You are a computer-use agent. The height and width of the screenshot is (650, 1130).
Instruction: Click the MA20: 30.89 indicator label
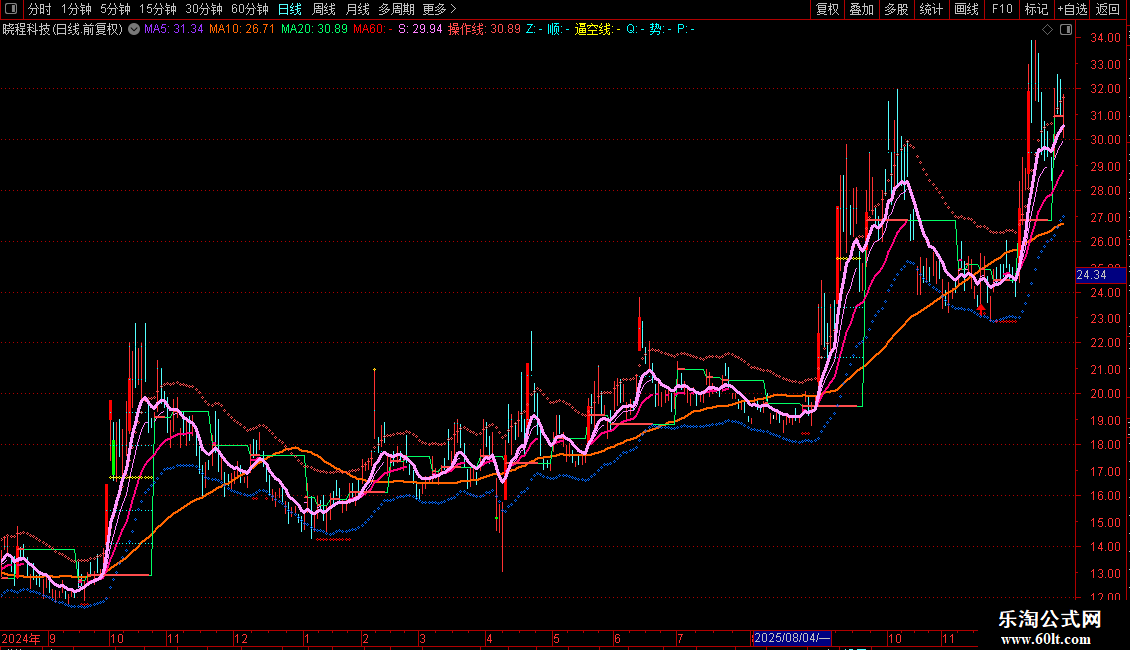pyautogui.click(x=314, y=30)
